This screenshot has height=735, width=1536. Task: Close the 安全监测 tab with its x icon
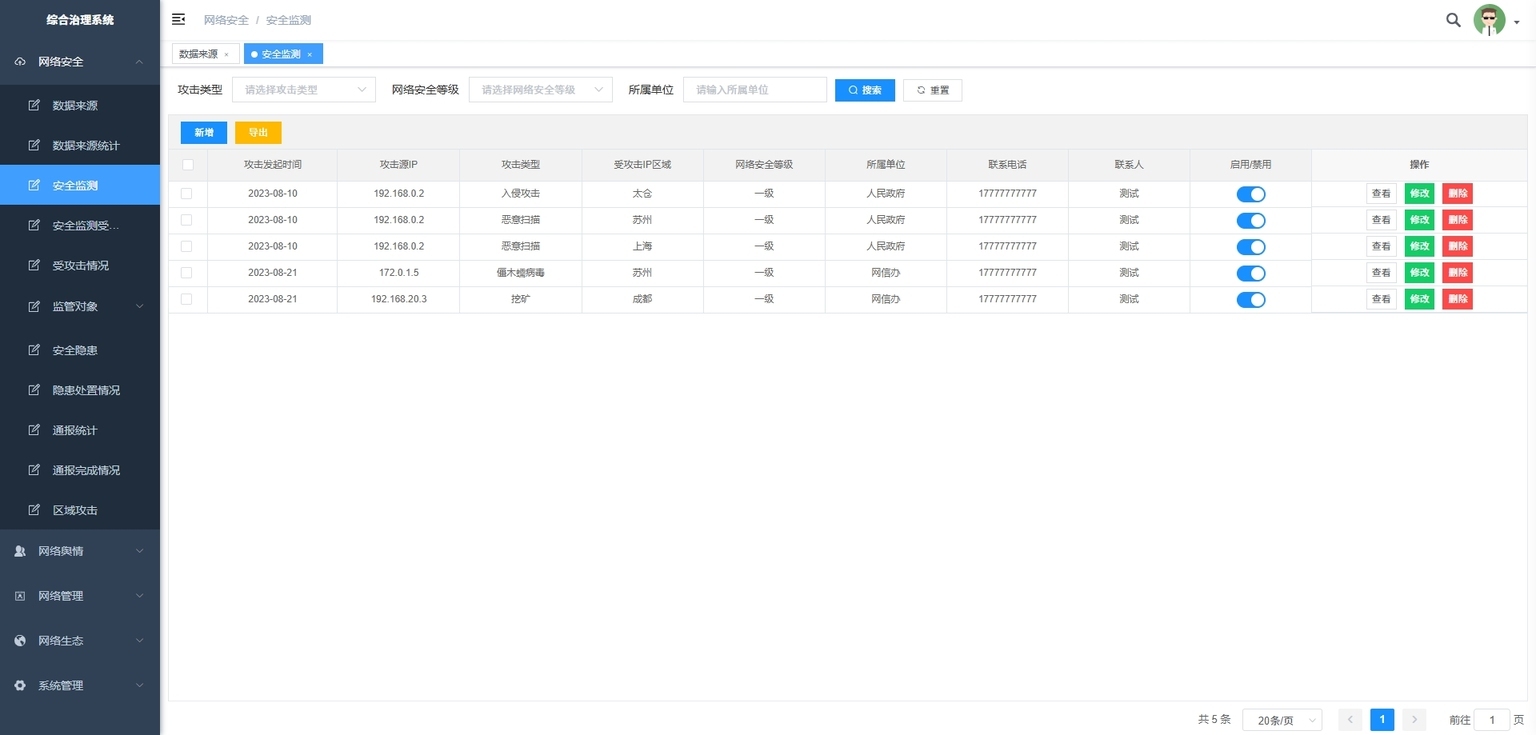(310, 55)
